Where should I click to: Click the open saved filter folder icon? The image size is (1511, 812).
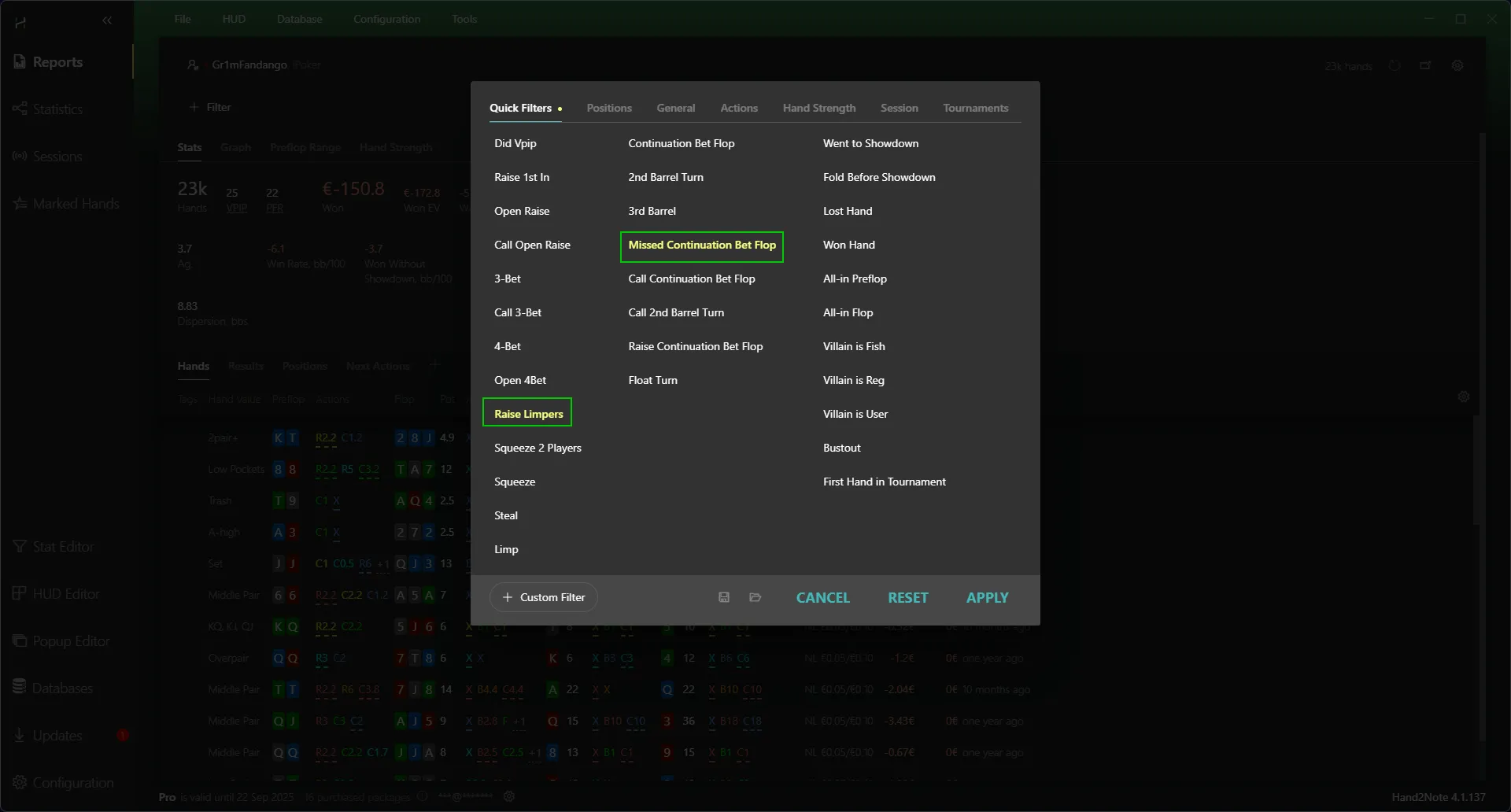(x=755, y=598)
